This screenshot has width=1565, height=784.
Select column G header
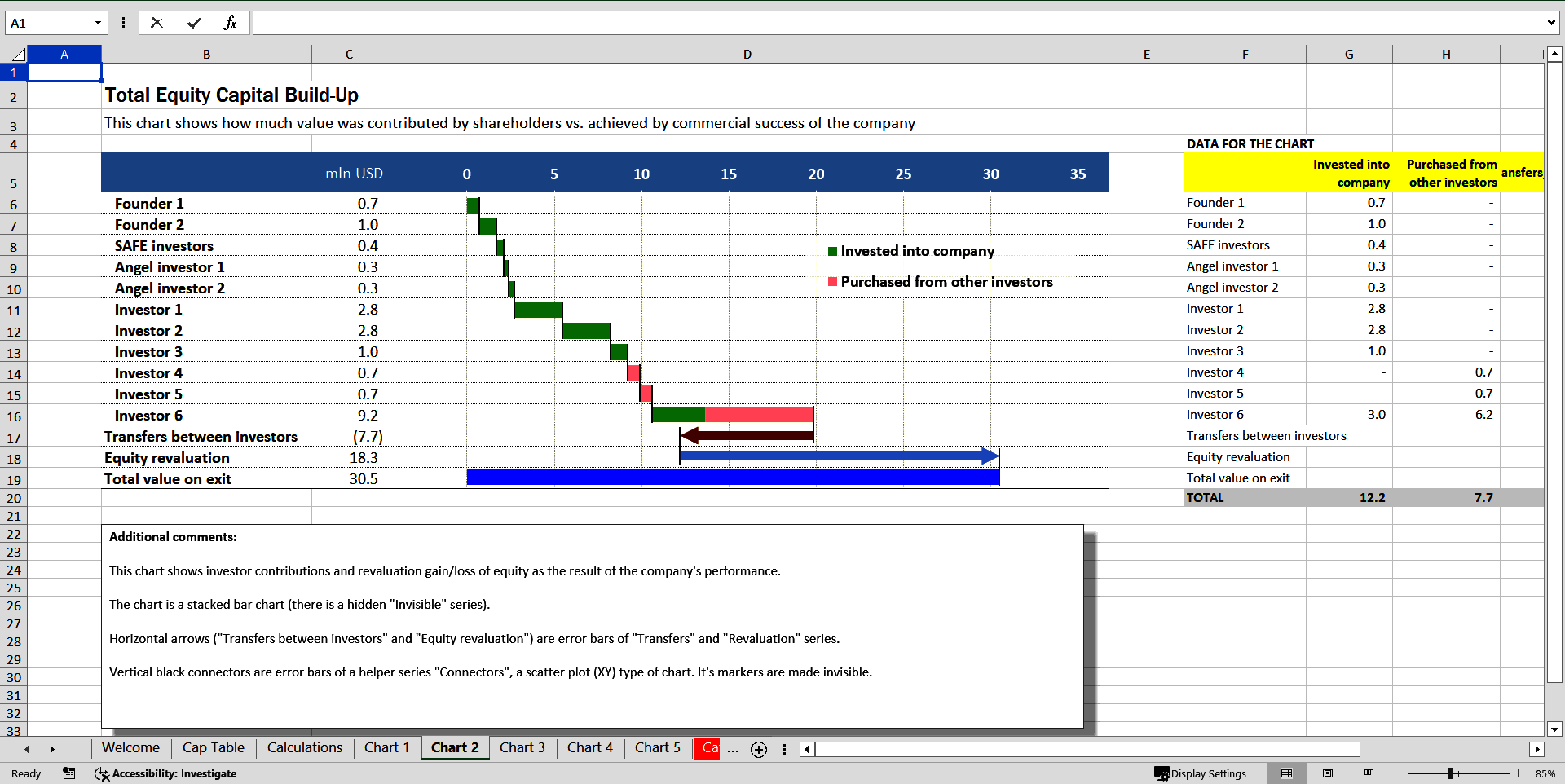(1349, 55)
